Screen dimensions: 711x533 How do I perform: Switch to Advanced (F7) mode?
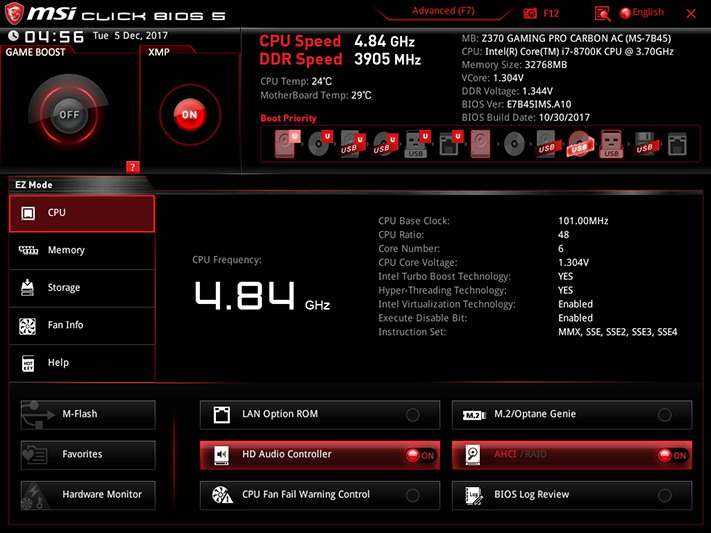point(443,11)
